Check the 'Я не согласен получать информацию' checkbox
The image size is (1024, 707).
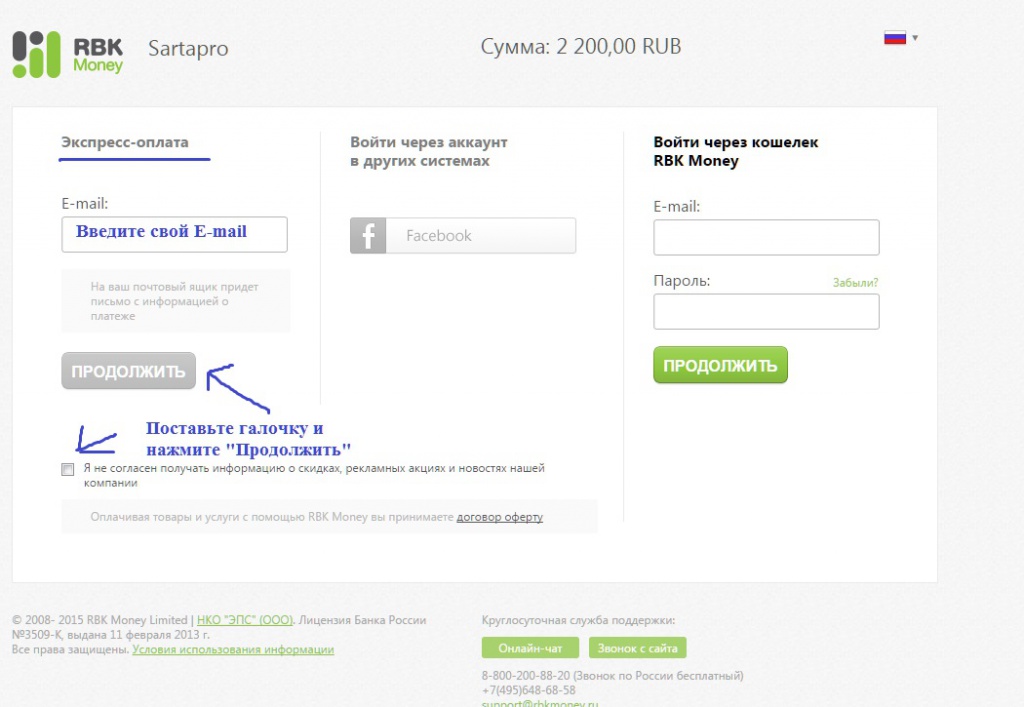tap(67, 469)
